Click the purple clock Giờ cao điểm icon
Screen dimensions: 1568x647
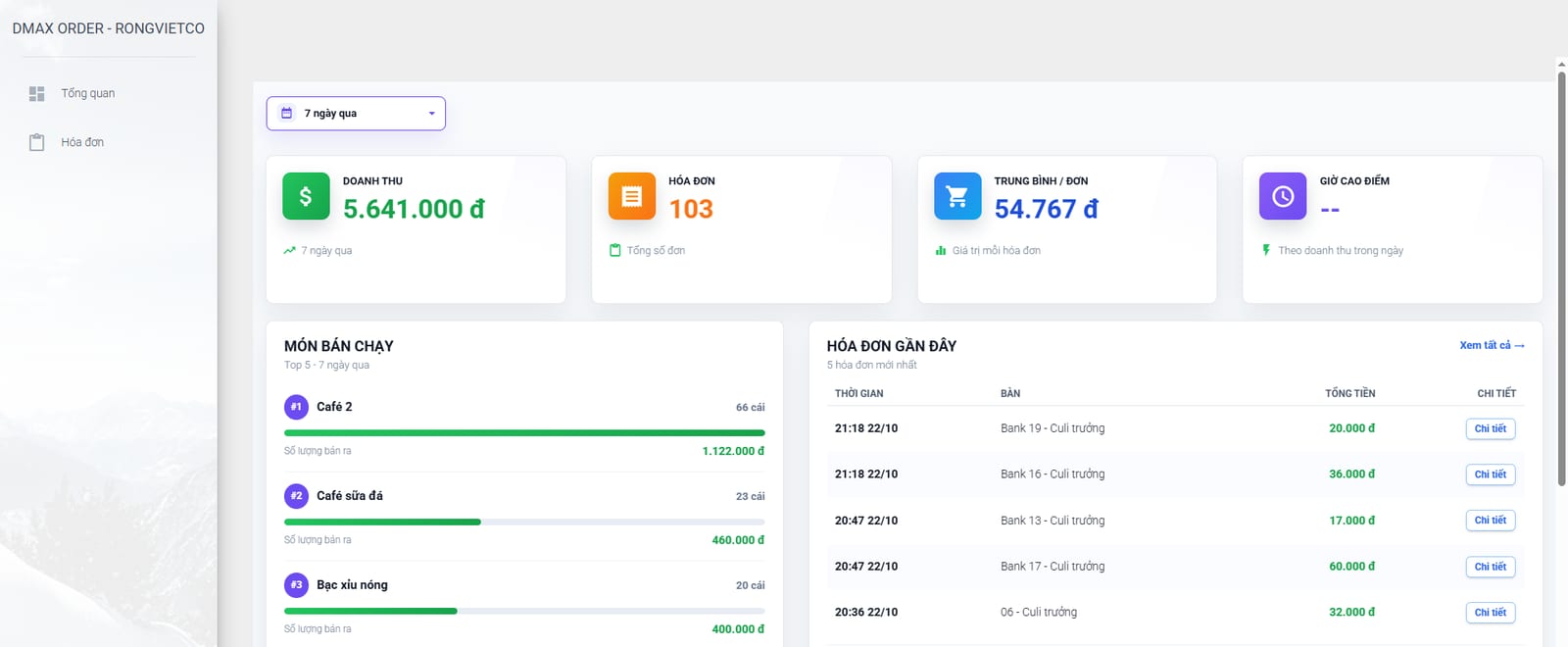(x=1283, y=196)
